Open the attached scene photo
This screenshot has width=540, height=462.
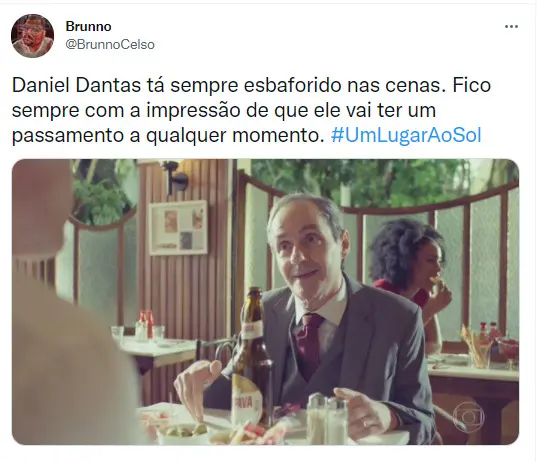(265, 302)
